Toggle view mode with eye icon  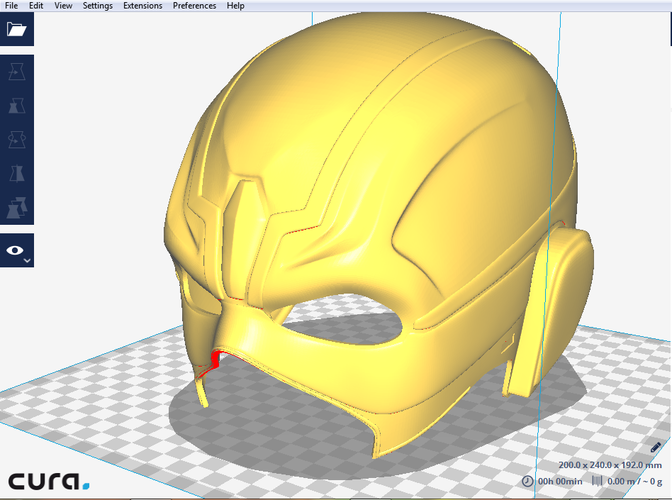[x=15, y=250]
